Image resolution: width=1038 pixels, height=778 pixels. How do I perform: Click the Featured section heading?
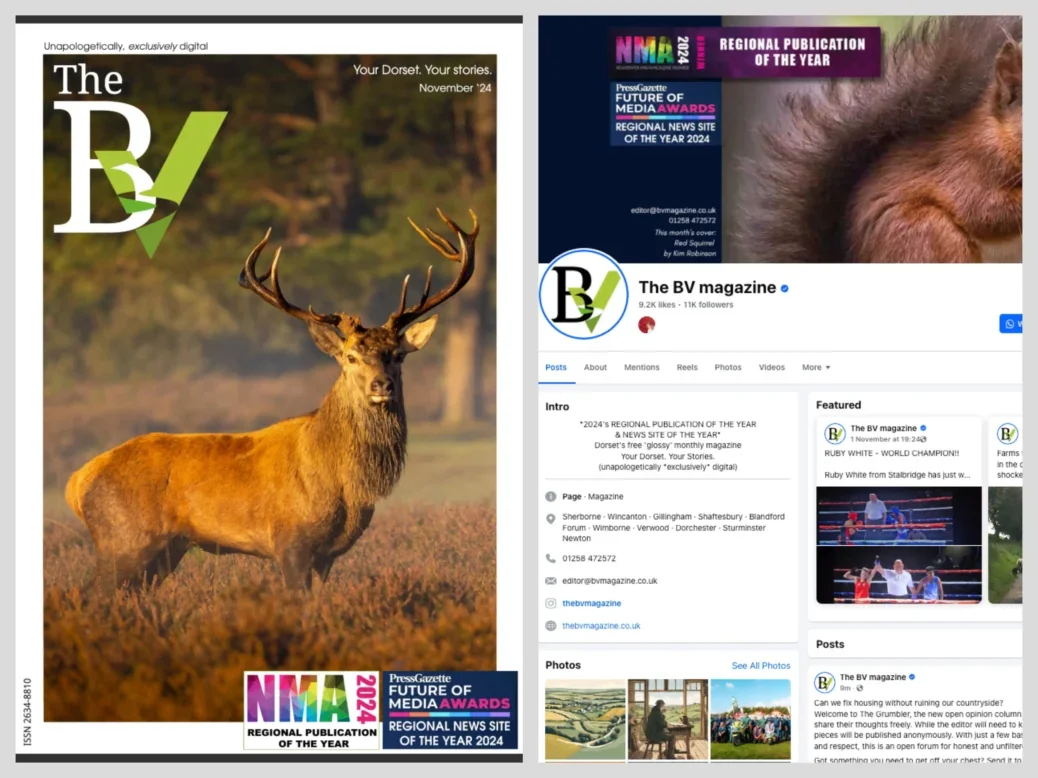(838, 405)
